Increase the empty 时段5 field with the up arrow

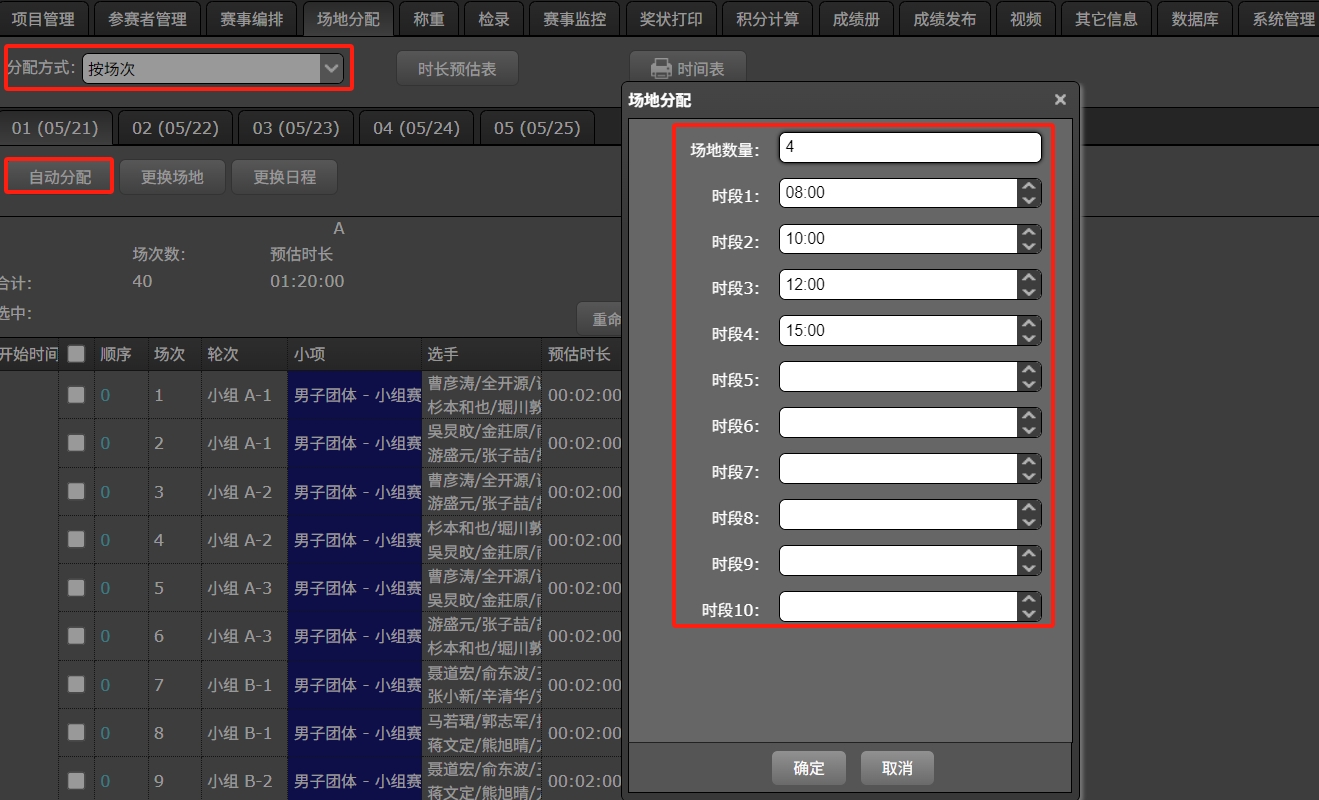click(1029, 370)
